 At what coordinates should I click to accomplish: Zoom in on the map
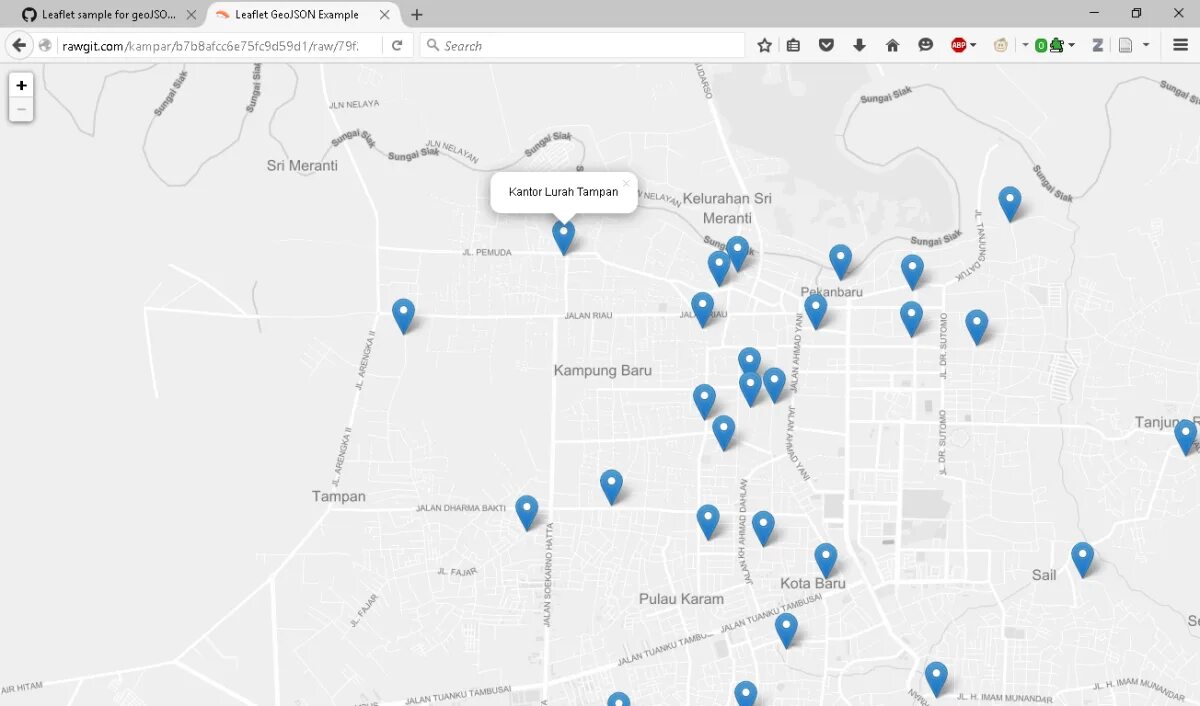pyautogui.click(x=21, y=86)
